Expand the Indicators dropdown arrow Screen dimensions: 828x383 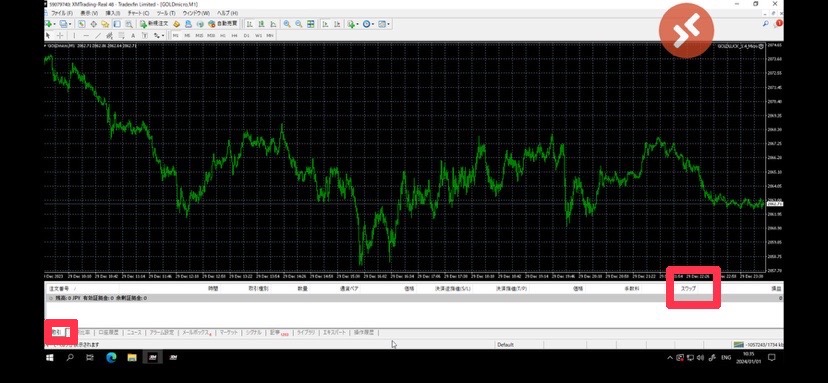(357, 24)
